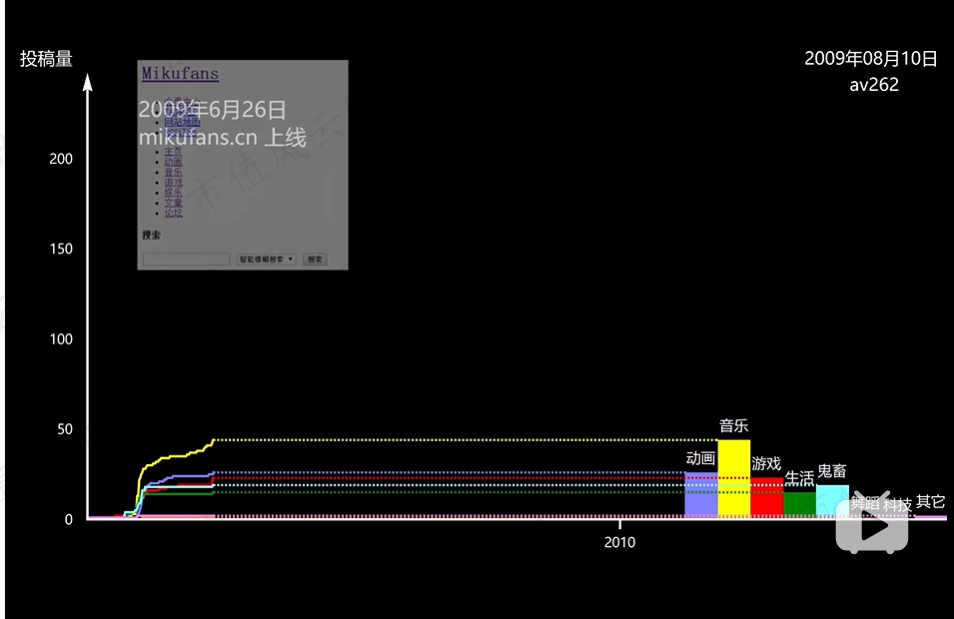Select the red 游戏 bar

click(x=767, y=498)
